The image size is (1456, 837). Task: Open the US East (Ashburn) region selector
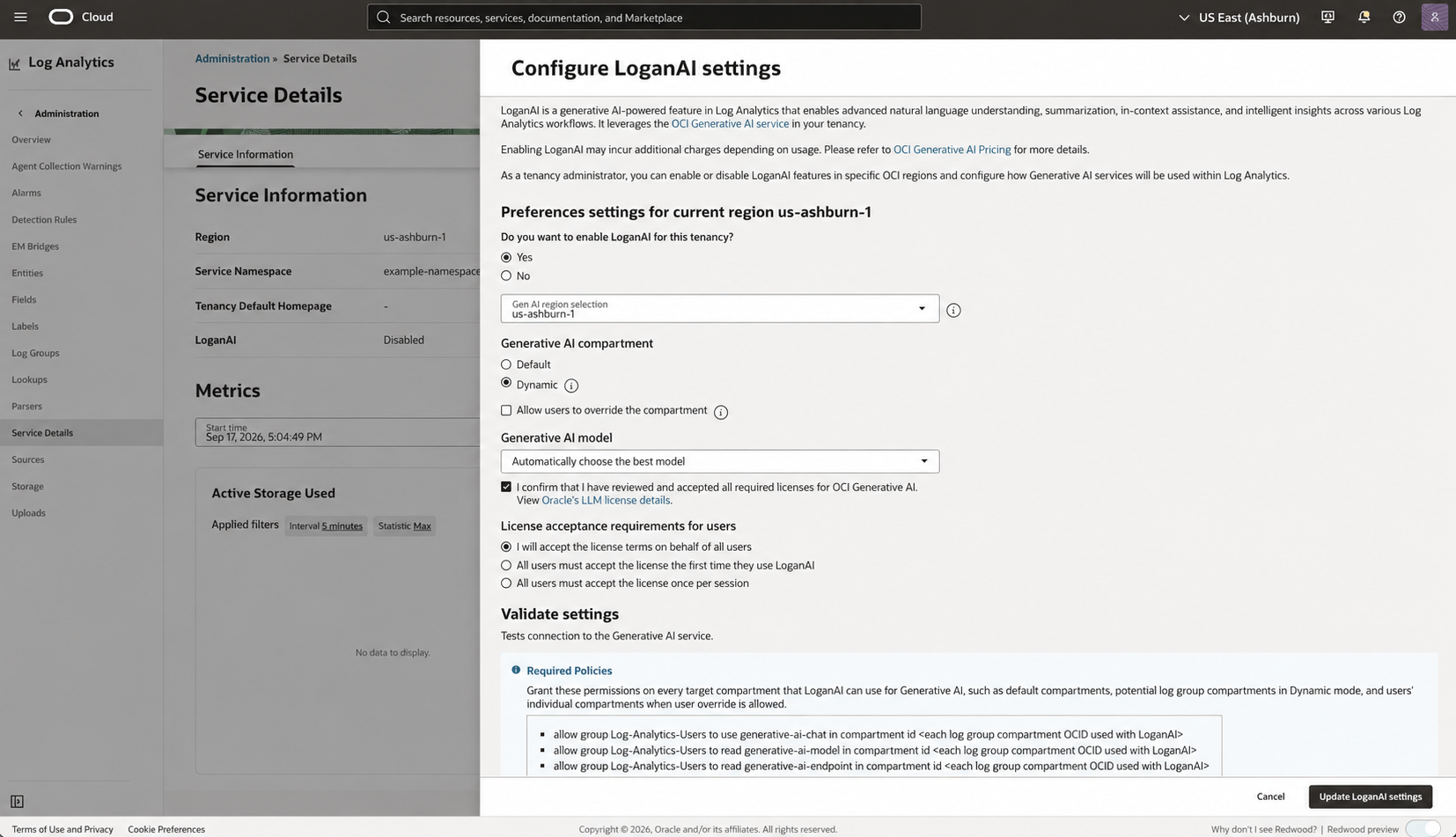pos(1239,17)
